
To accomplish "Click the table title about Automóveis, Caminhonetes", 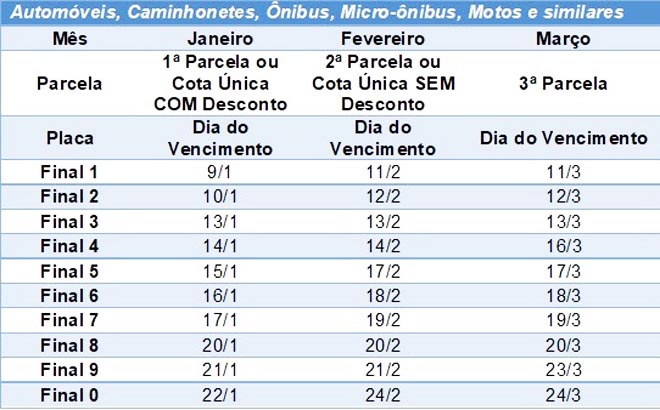I will click(x=329, y=14).
